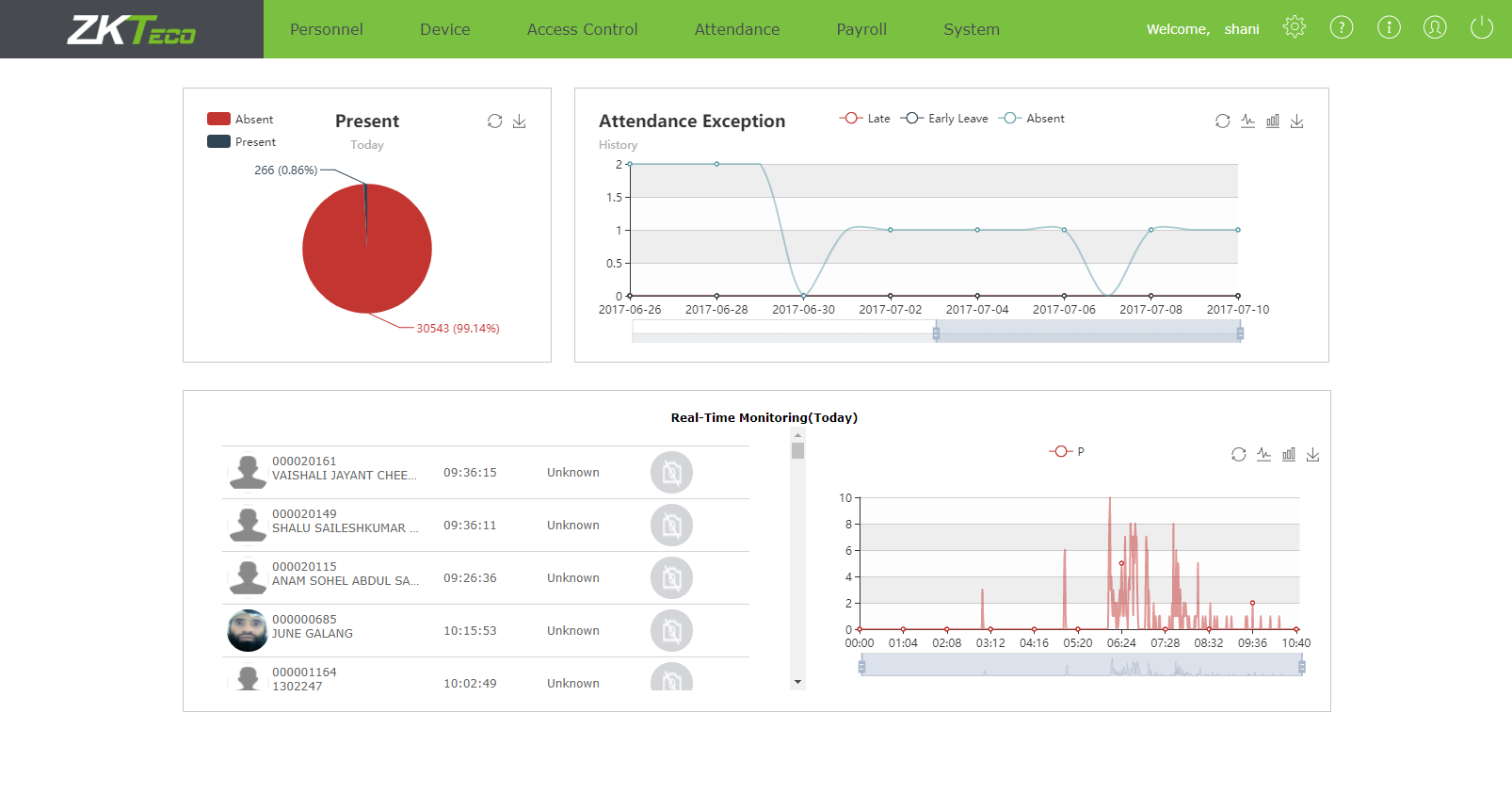Open the Access Control menu
This screenshot has width=1512, height=810.
pyautogui.click(x=582, y=29)
